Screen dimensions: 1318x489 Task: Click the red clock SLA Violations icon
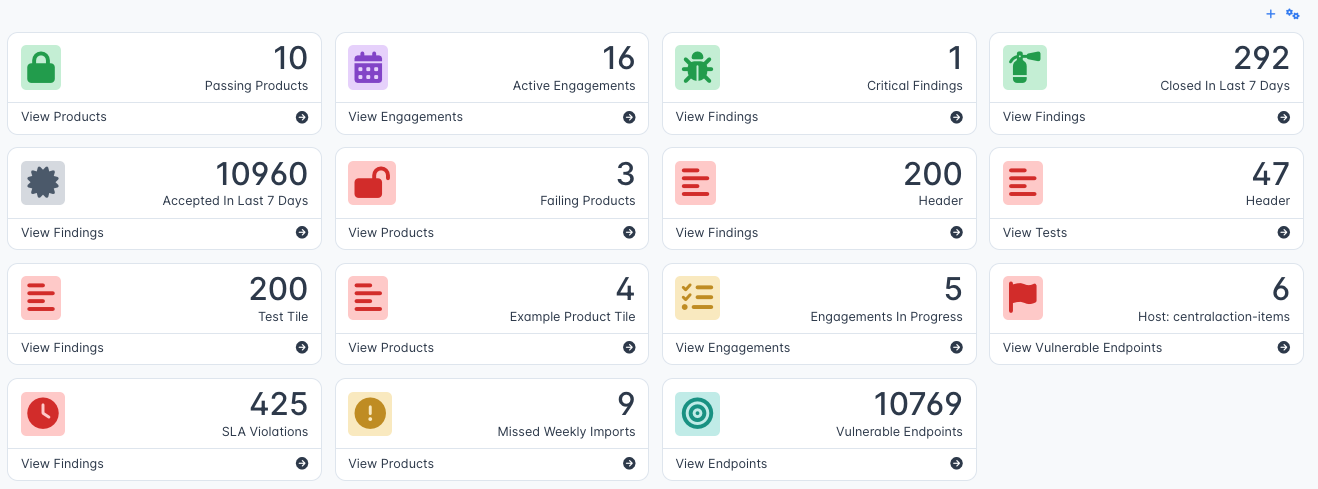41,414
